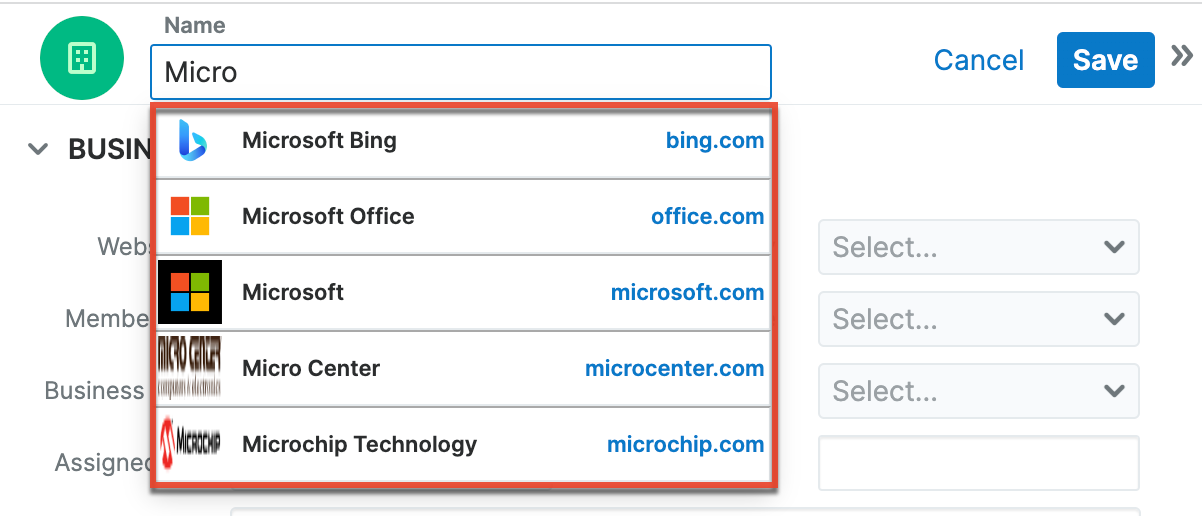Click the empty field below the dropdowns
This screenshot has width=1202, height=516.
pyautogui.click(x=978, y=463)
